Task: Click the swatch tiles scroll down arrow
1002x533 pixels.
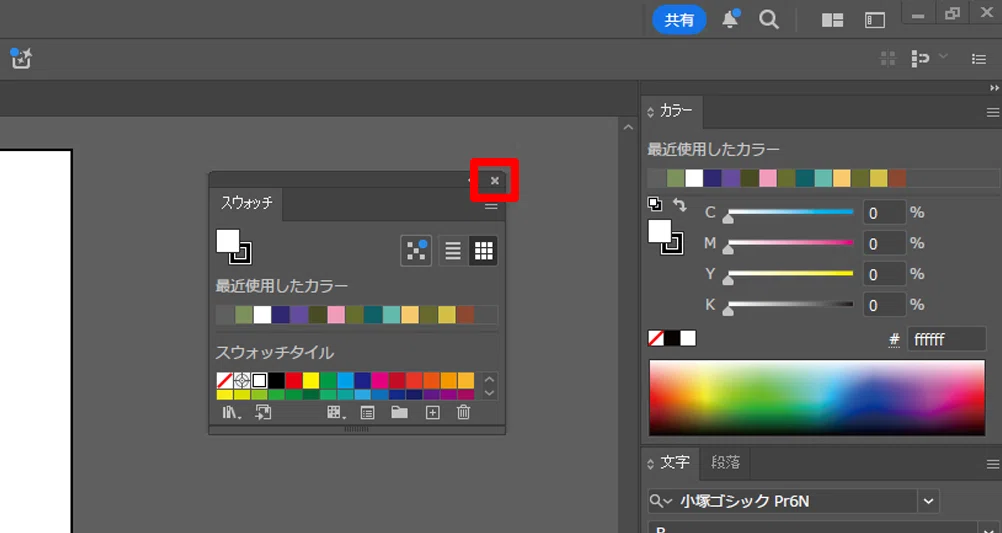Action: 489,393
